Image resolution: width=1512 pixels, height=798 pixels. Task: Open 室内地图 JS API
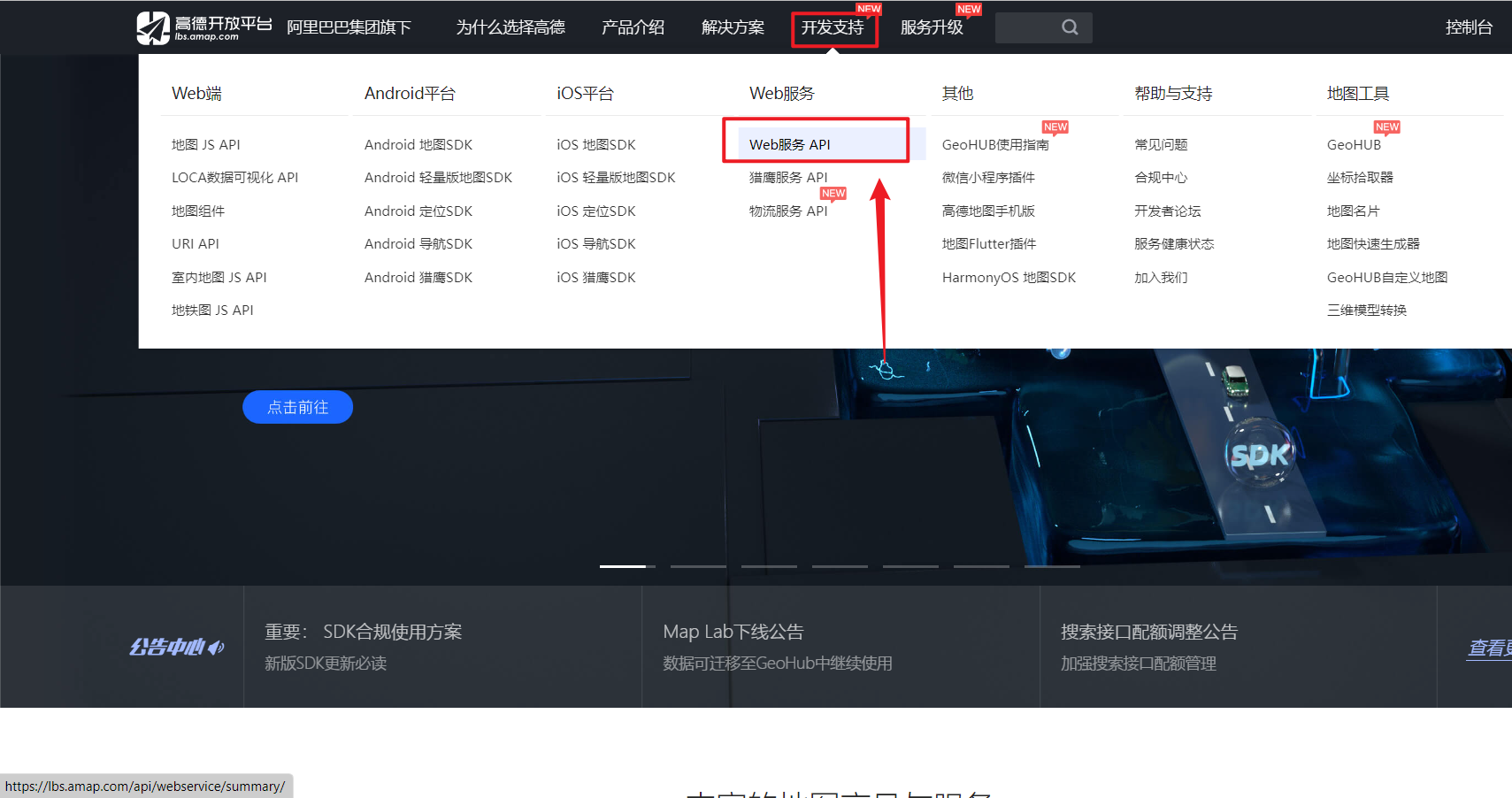point(219,277)
